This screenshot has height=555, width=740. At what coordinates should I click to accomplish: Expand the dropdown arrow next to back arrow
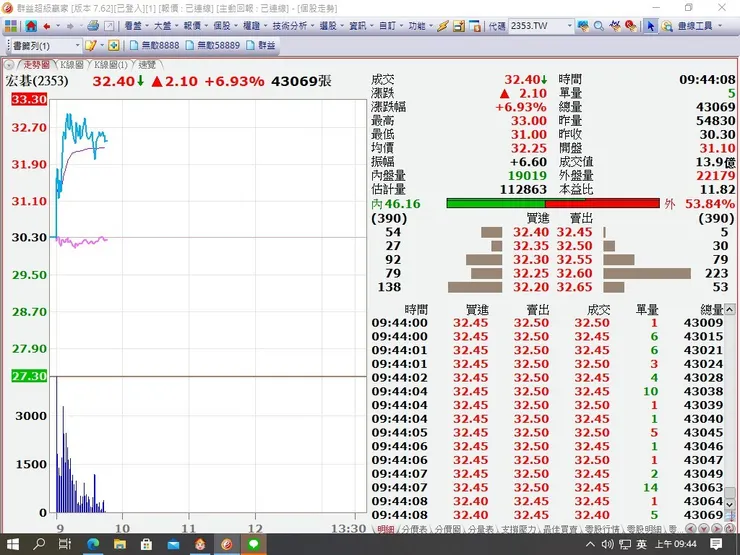(x=58, y=26)
